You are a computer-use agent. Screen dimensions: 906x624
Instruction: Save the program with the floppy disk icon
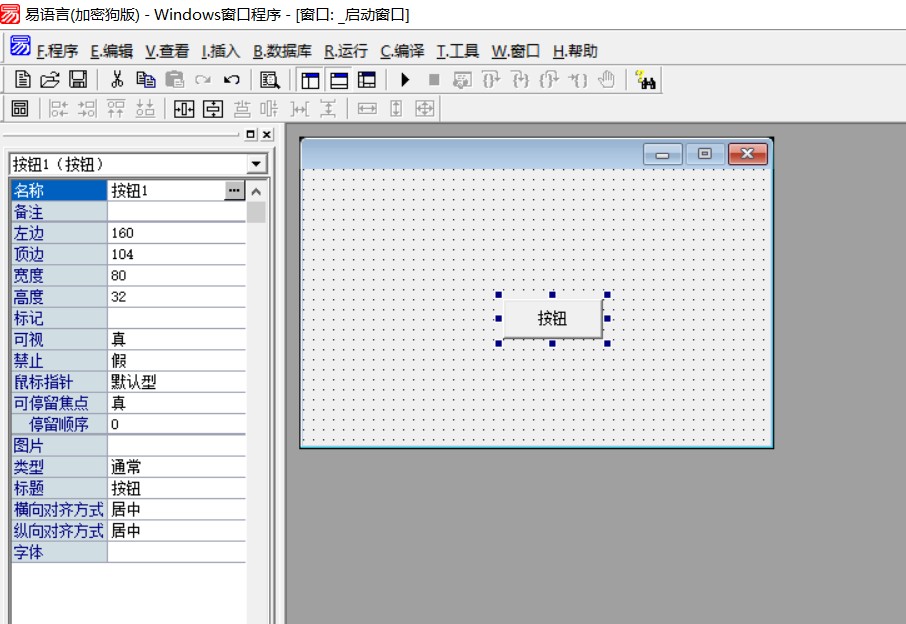[77, 80]
